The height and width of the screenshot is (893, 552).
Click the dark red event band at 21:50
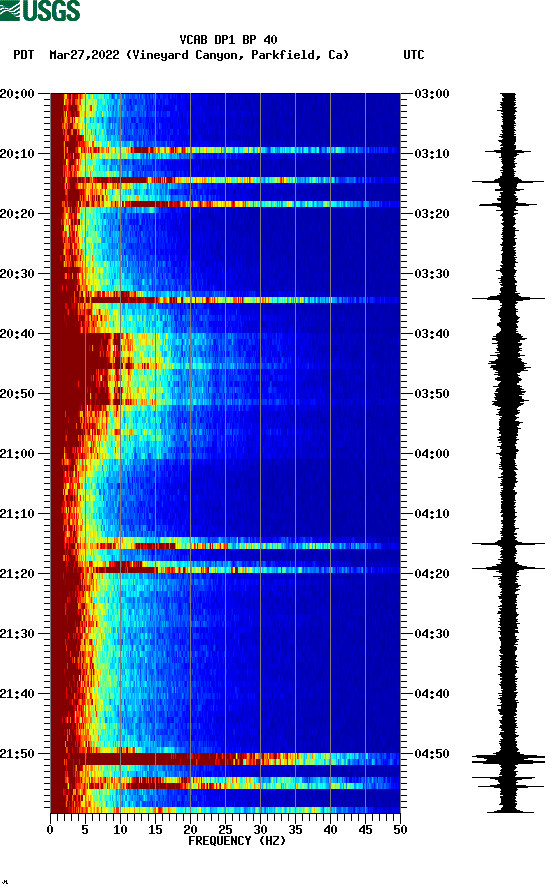click(x=226, y=759)
